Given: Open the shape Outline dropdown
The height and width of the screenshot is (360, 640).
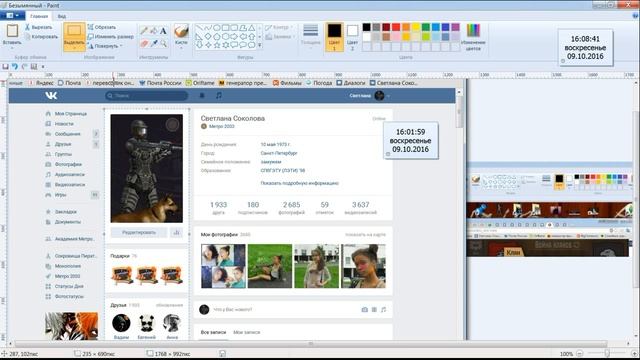Looking at the screenshot, I should (x=279, y=27).
